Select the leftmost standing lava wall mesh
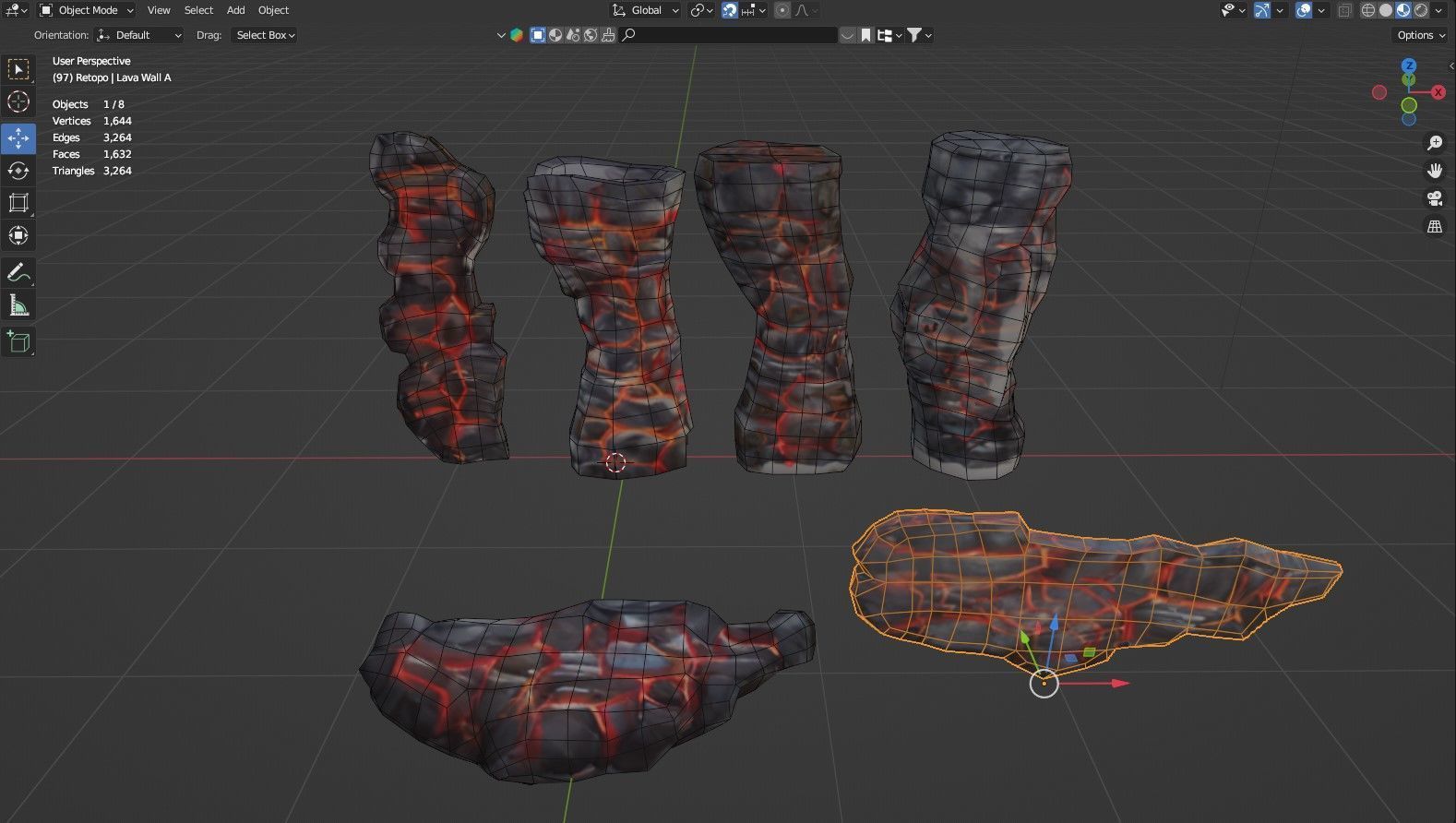 [439, 295]
